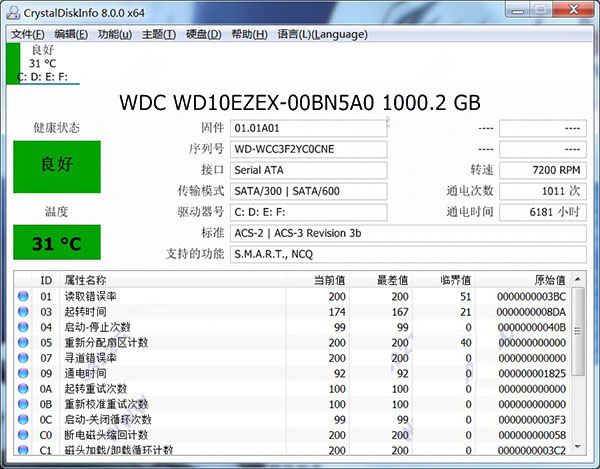Open the 主题(T) menu

[159, 34]
